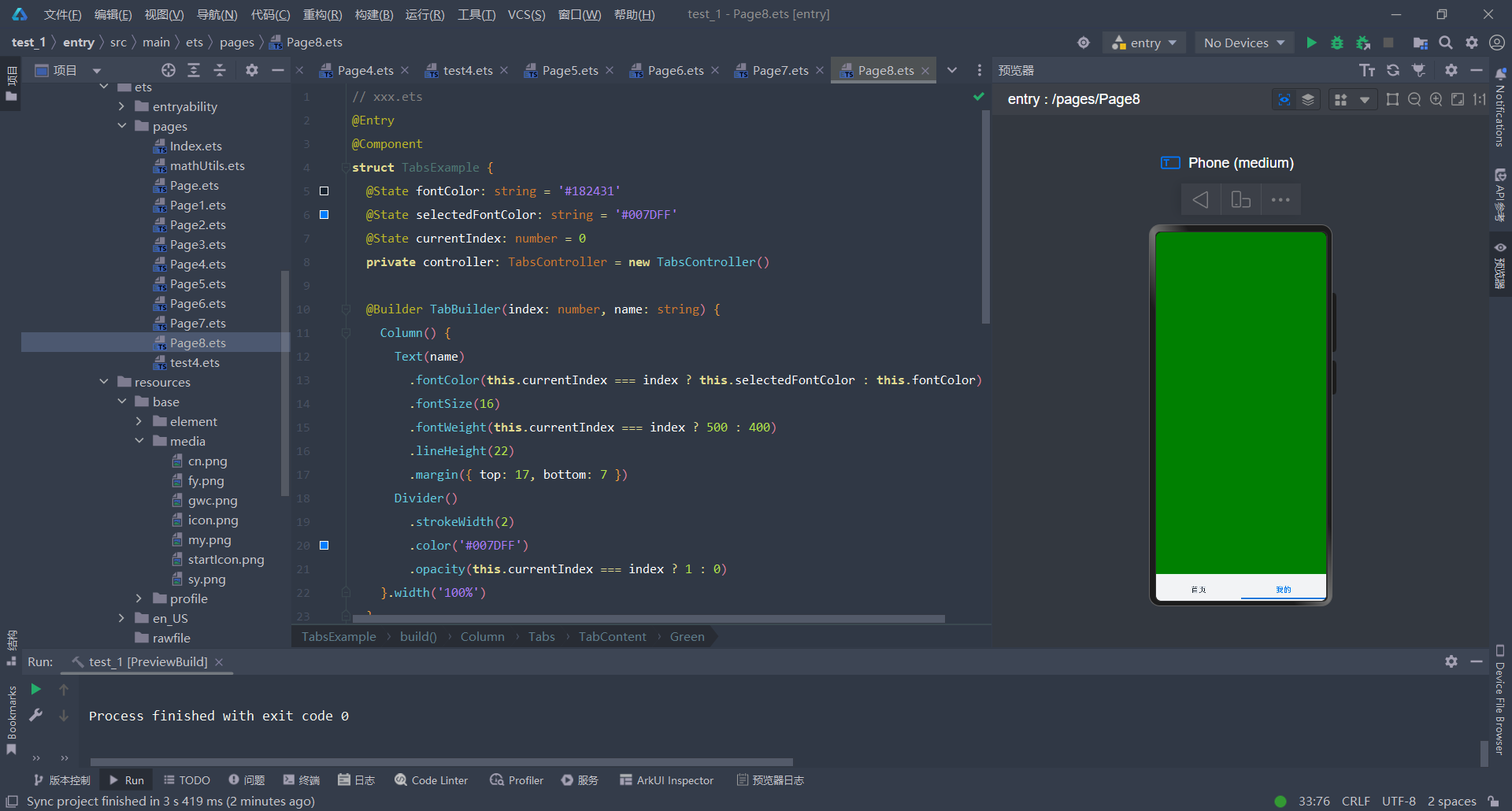Open the No Devices dropdown
This screenshot has height=811, width=1512.
(x=1243, y=43)
